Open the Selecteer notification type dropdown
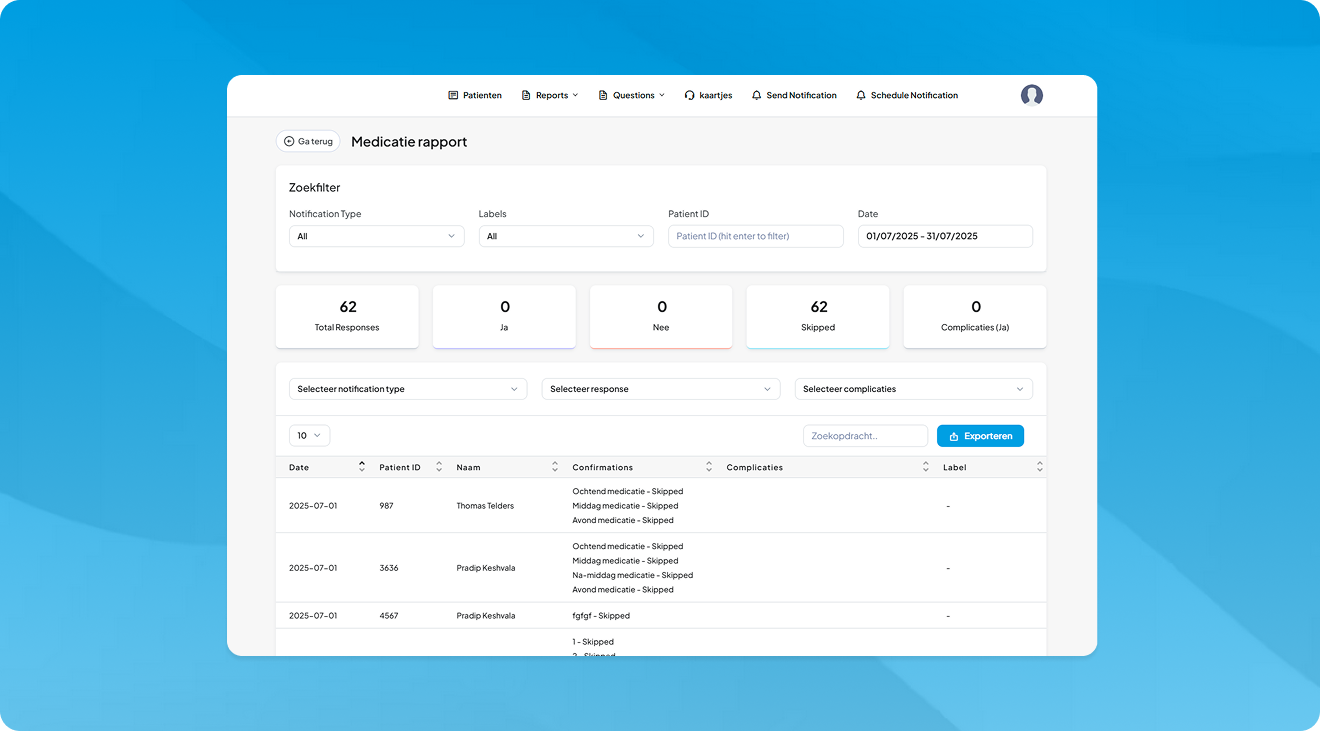 point(408,389)
